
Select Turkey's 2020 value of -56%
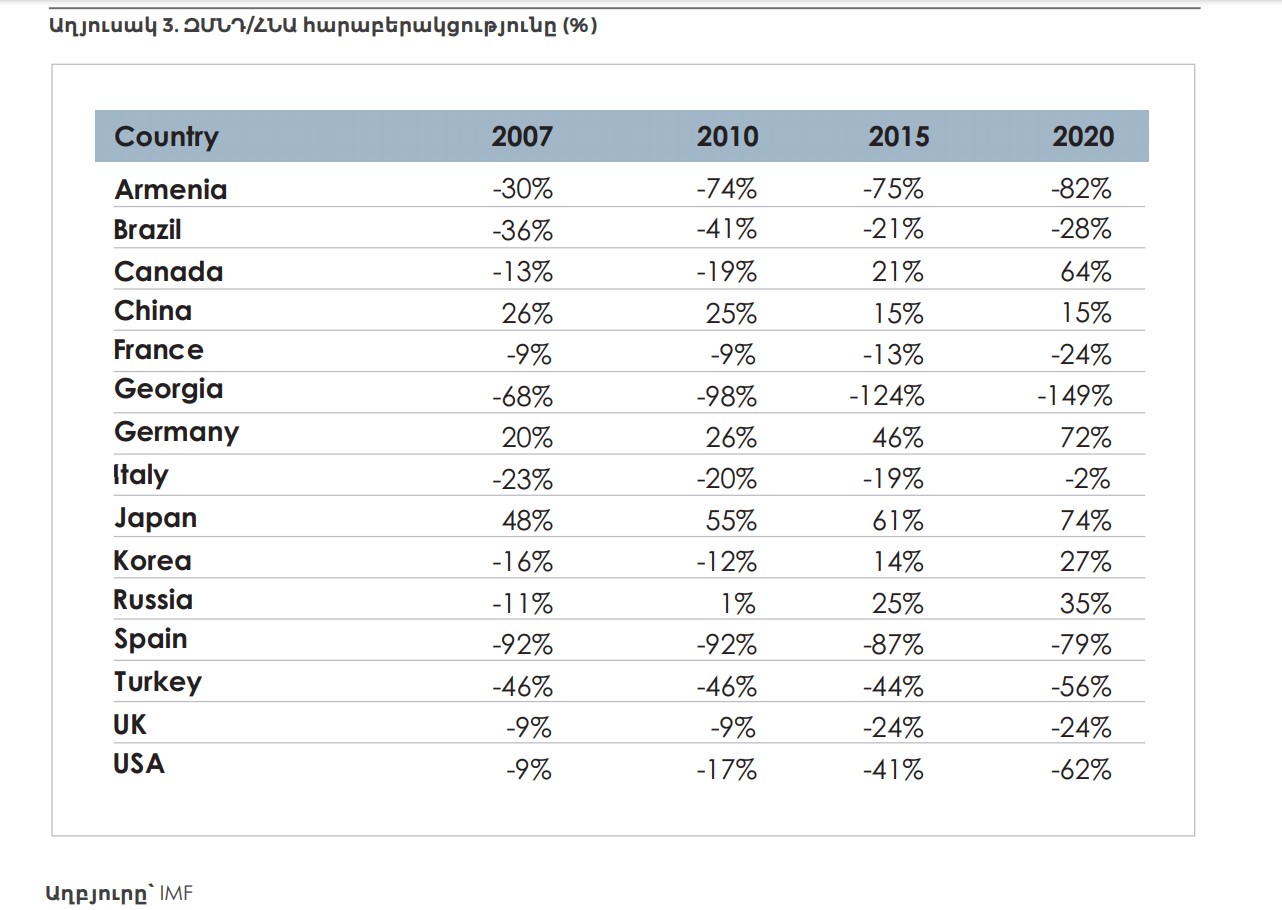pos(1081,687)
